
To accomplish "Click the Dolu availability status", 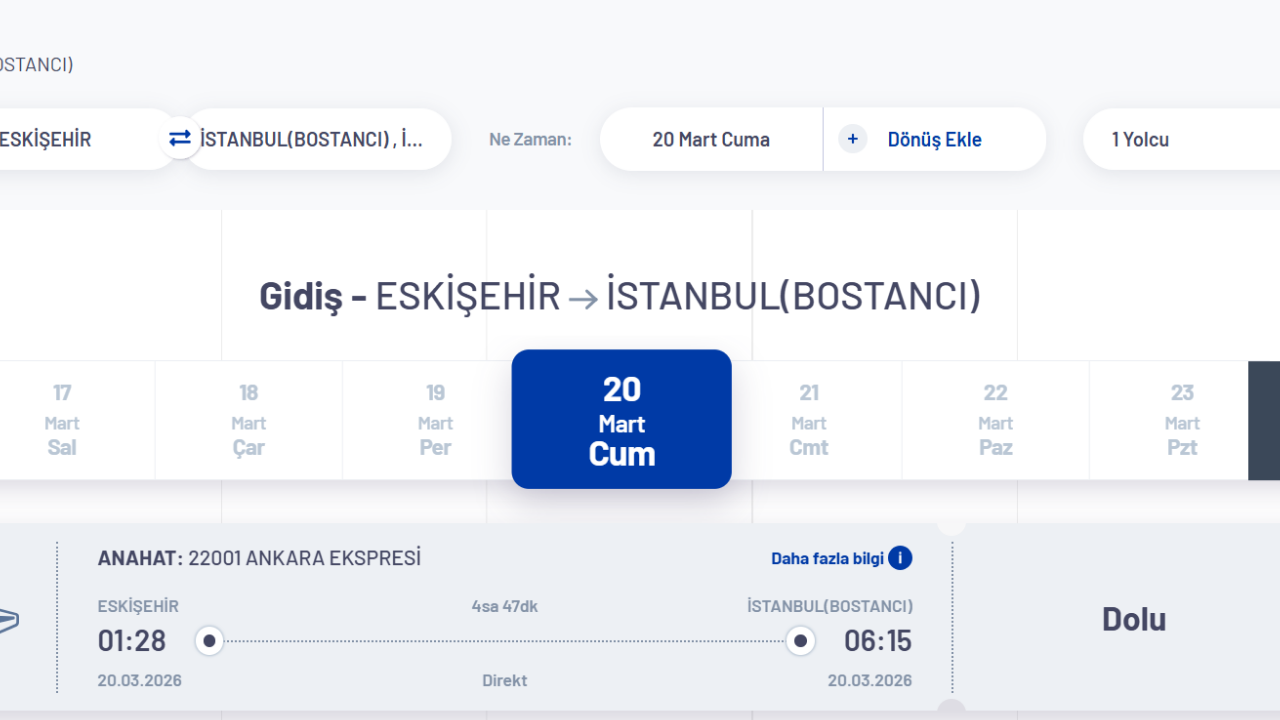I will click(x=1133, y=619).
